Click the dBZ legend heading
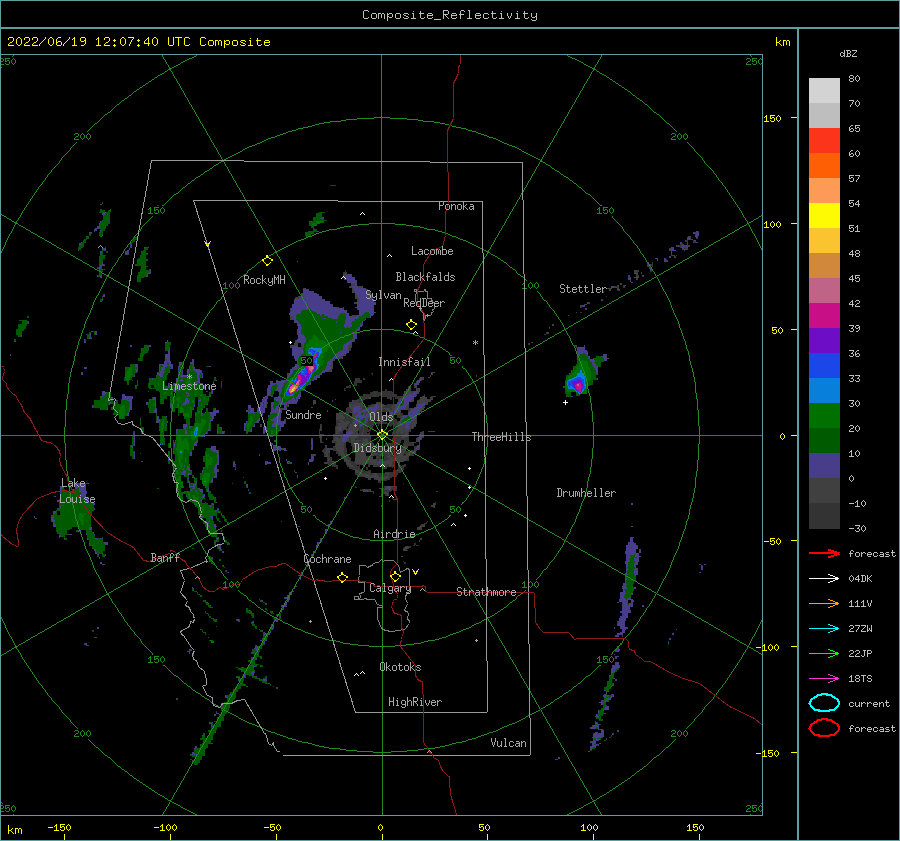Image resolution: width=900 pixels, height=841 pixels. click(848, 53)
